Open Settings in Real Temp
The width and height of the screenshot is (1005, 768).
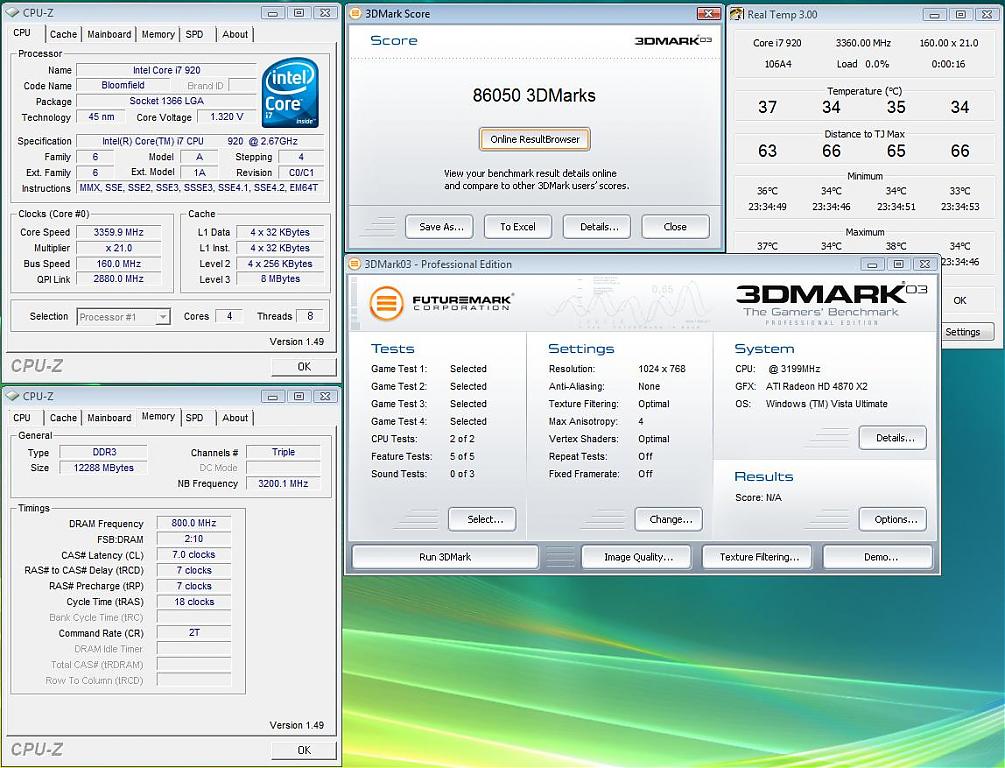pos(967,332)
